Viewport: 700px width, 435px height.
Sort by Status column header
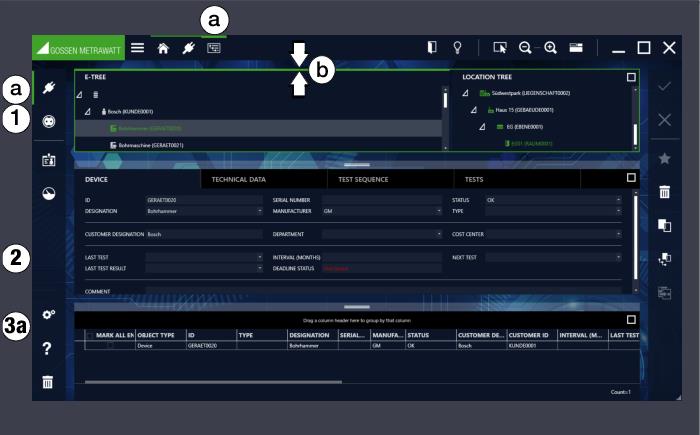(431, 335)
